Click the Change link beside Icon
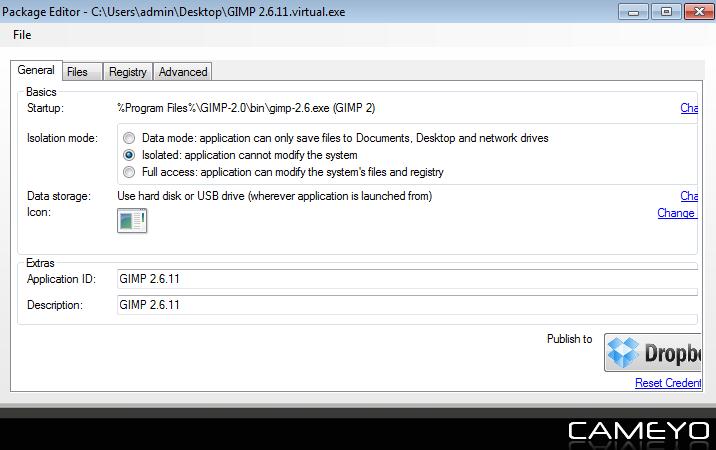Screen dimensions: 716x450 click(x=677, y=213)
